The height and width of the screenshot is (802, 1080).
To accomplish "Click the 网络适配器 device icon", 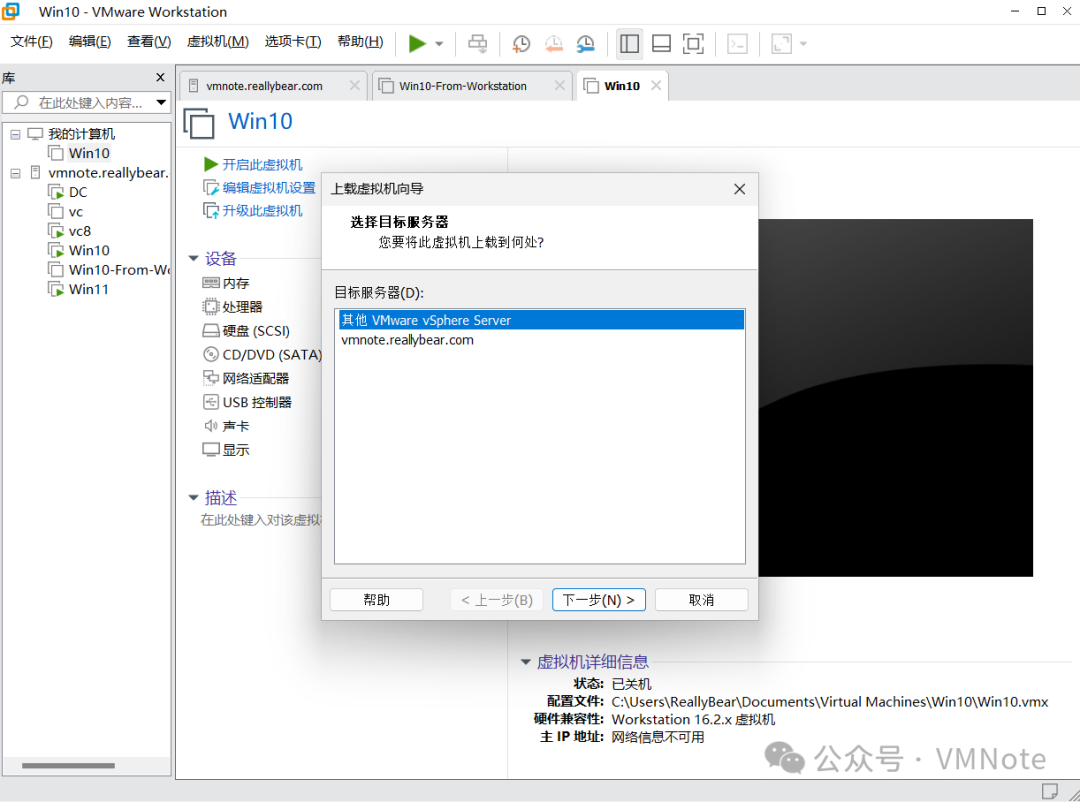I will 211,378.
